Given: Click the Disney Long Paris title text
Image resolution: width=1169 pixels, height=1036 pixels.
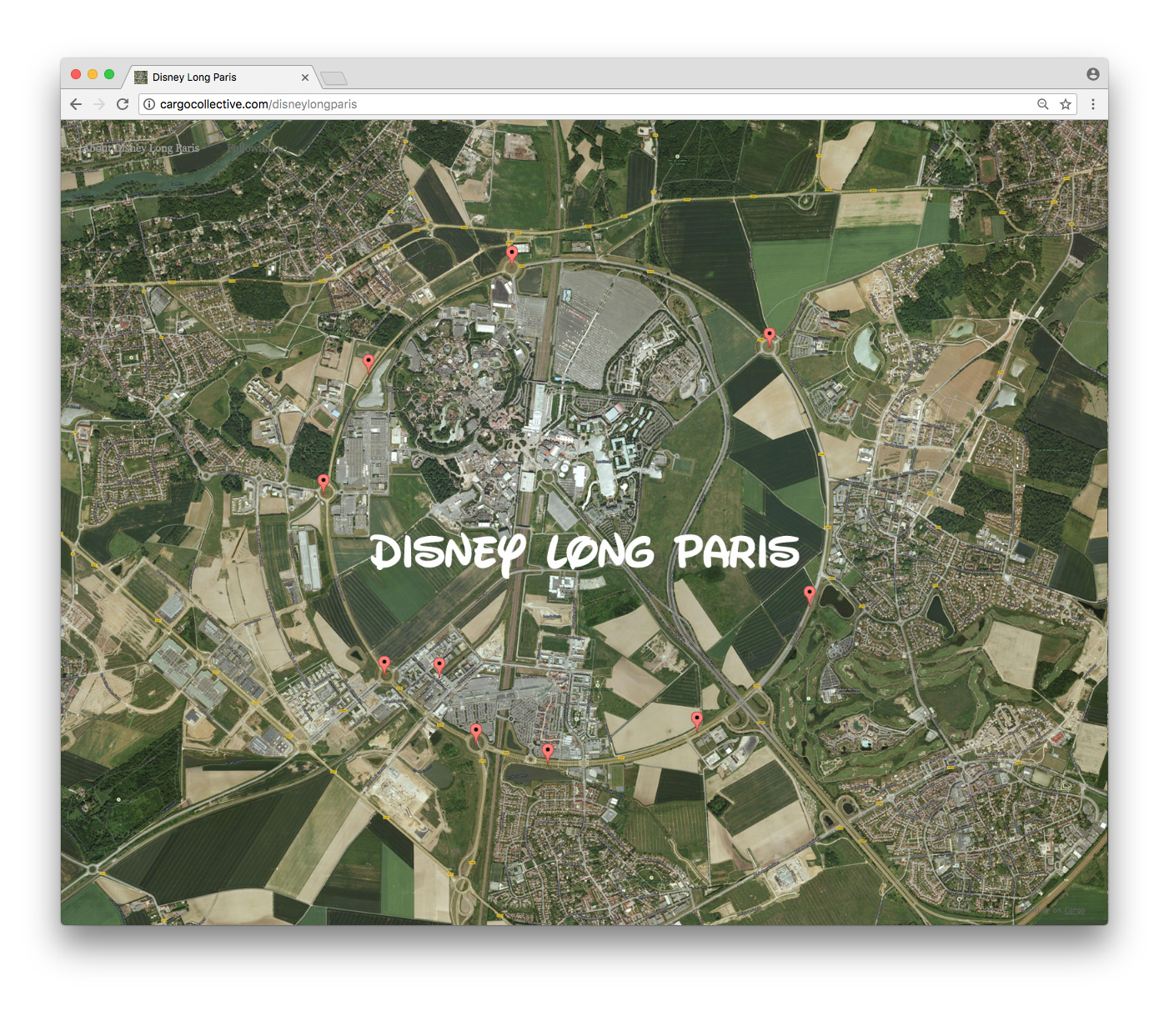Looking at the screenshot, I should tap(584, 553).
